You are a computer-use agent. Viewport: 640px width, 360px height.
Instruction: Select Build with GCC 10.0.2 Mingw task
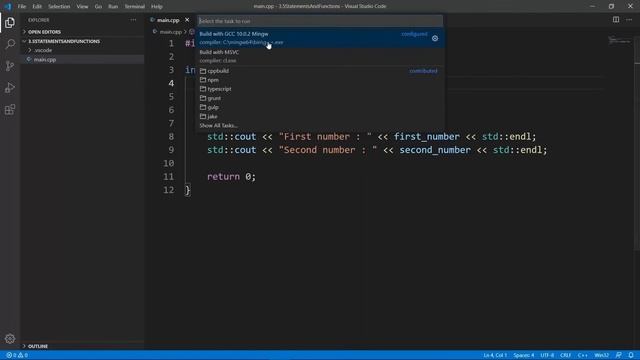(320, 38)
